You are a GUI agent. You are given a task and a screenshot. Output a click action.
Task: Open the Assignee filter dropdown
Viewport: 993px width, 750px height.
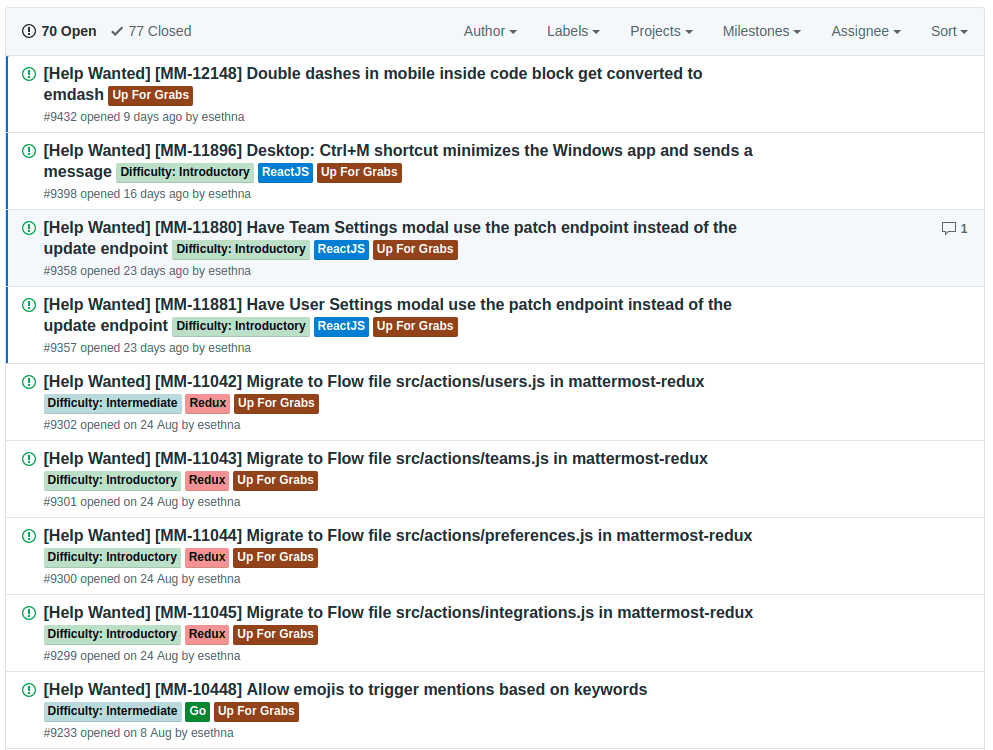pyautogui.click(x=865, y=31)
